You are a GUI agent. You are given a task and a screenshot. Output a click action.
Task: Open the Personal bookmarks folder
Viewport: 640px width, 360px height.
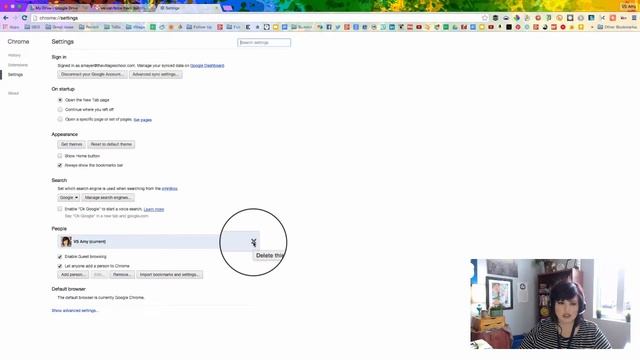(x=89, y=27)
